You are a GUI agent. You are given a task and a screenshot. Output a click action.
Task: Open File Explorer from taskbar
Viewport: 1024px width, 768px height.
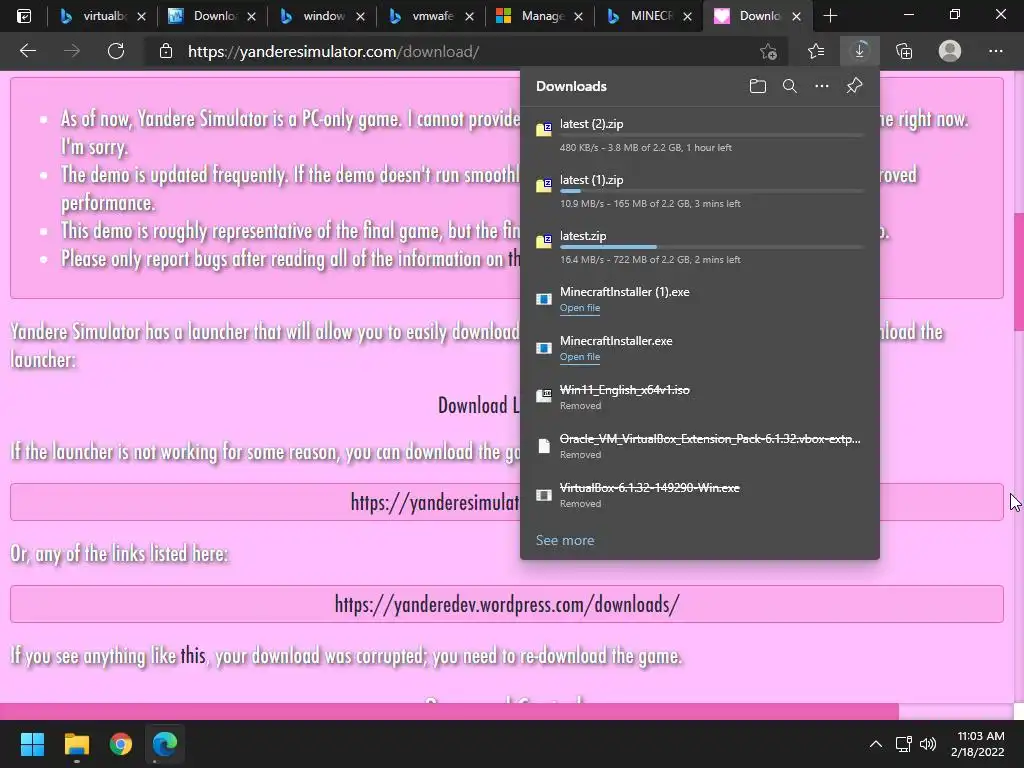76,744
